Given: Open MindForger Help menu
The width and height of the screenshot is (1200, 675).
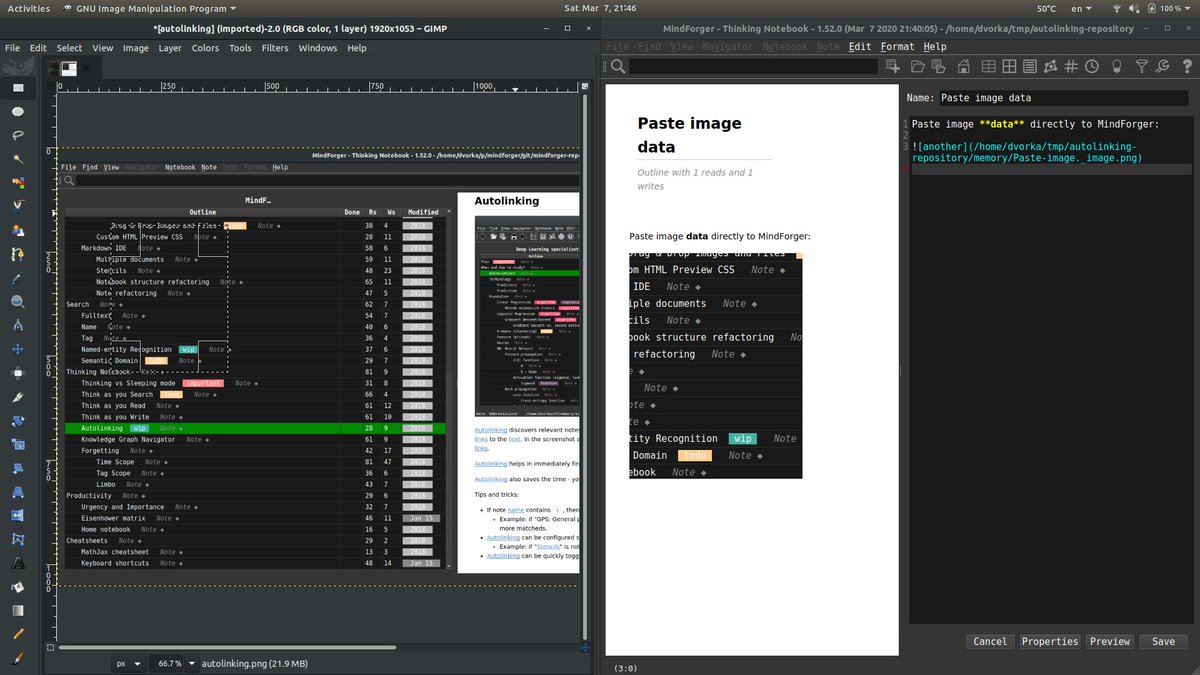Looking at the screenshot, I should pos(935,46).
